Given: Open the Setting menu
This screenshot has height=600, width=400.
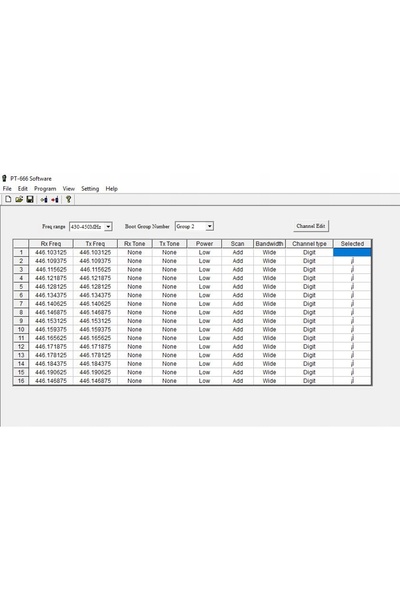Looking at the screenshot, I should pyautogui.click(x=90, y=189).
